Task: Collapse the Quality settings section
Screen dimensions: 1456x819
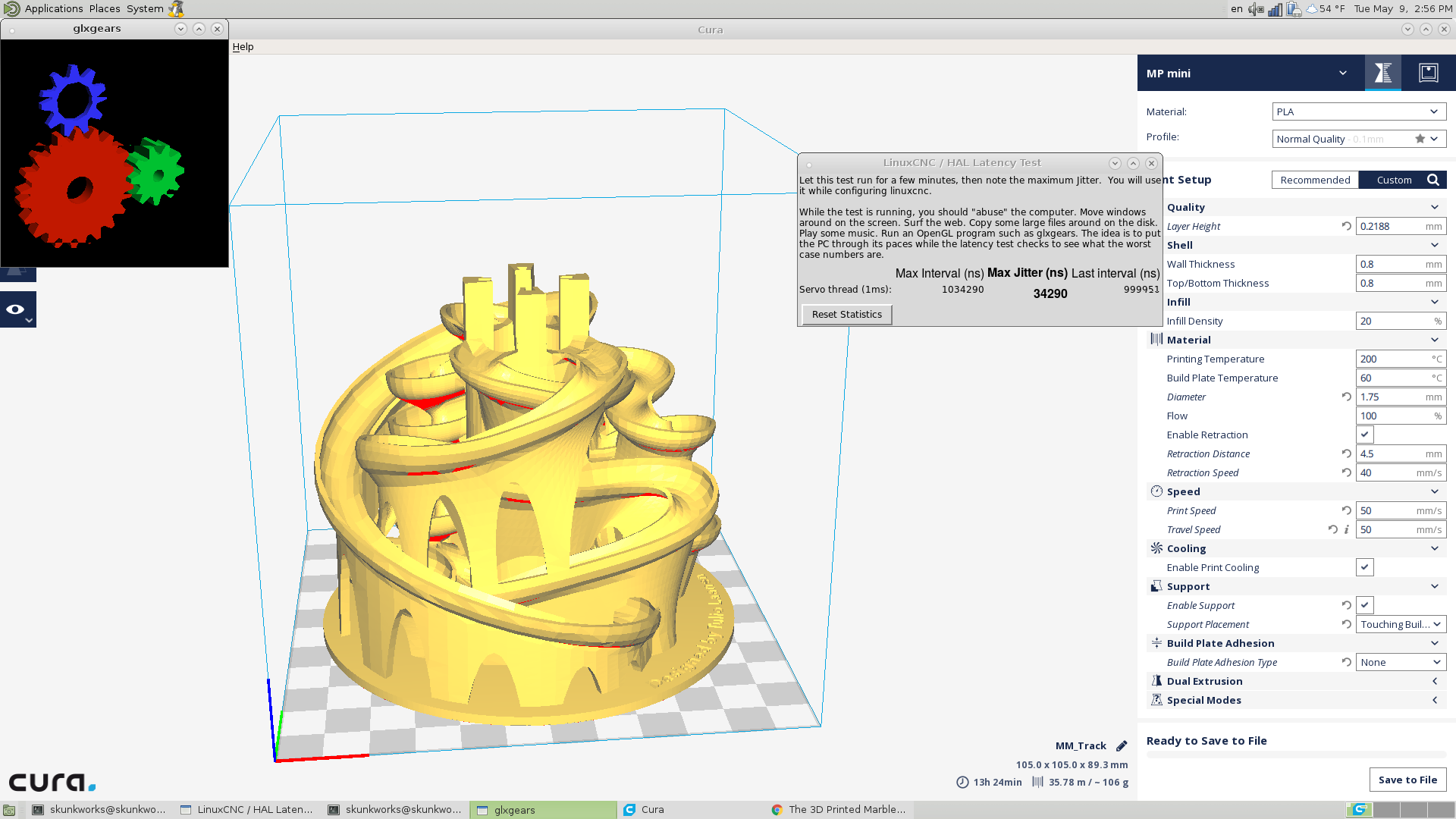Action: (1434, 207)
